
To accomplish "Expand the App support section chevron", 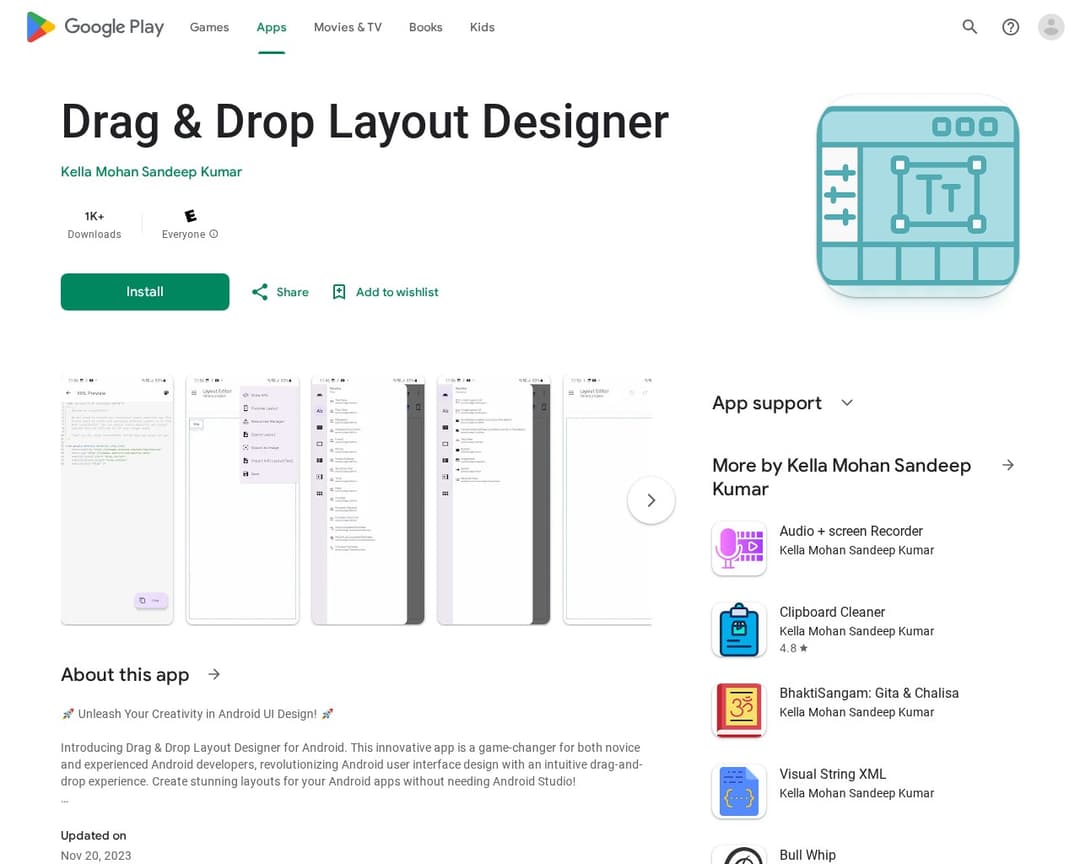I will (847, 403).
